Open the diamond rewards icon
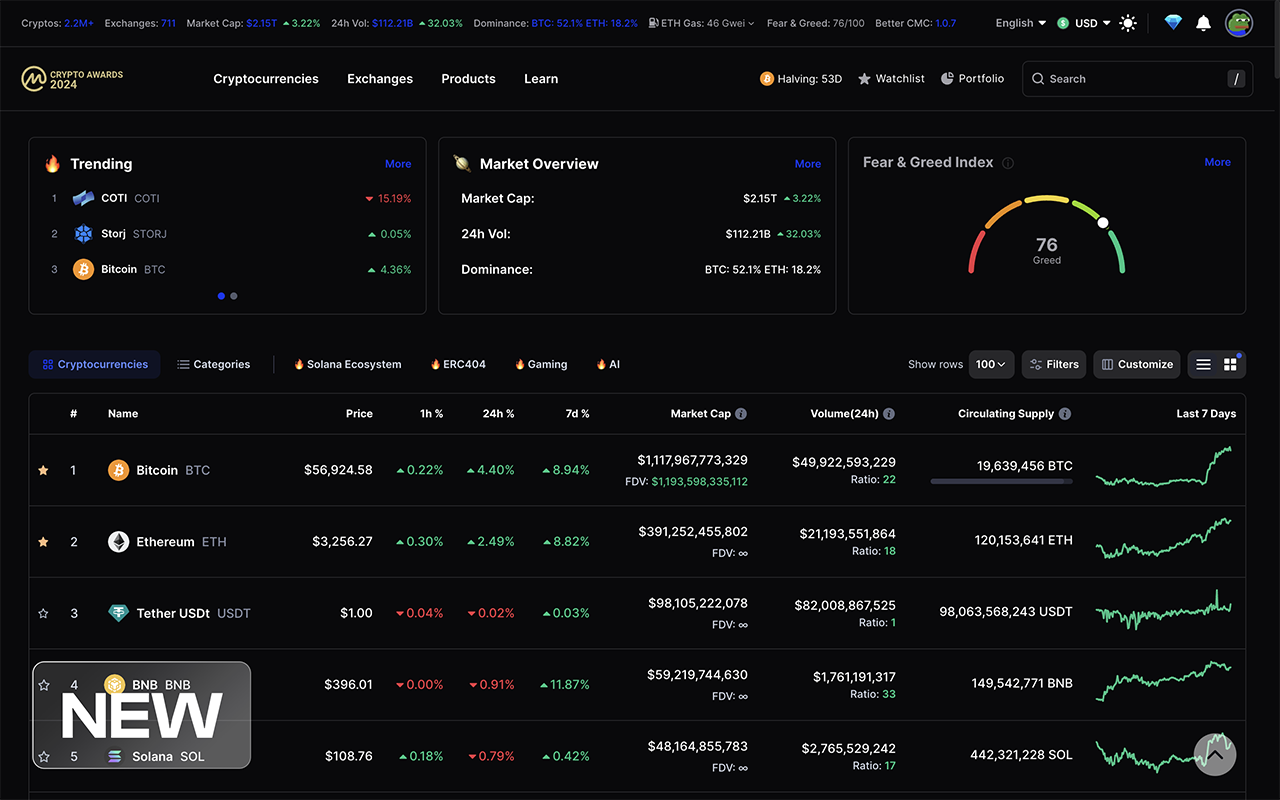The image size is (1280, 800). (1173, 23)
